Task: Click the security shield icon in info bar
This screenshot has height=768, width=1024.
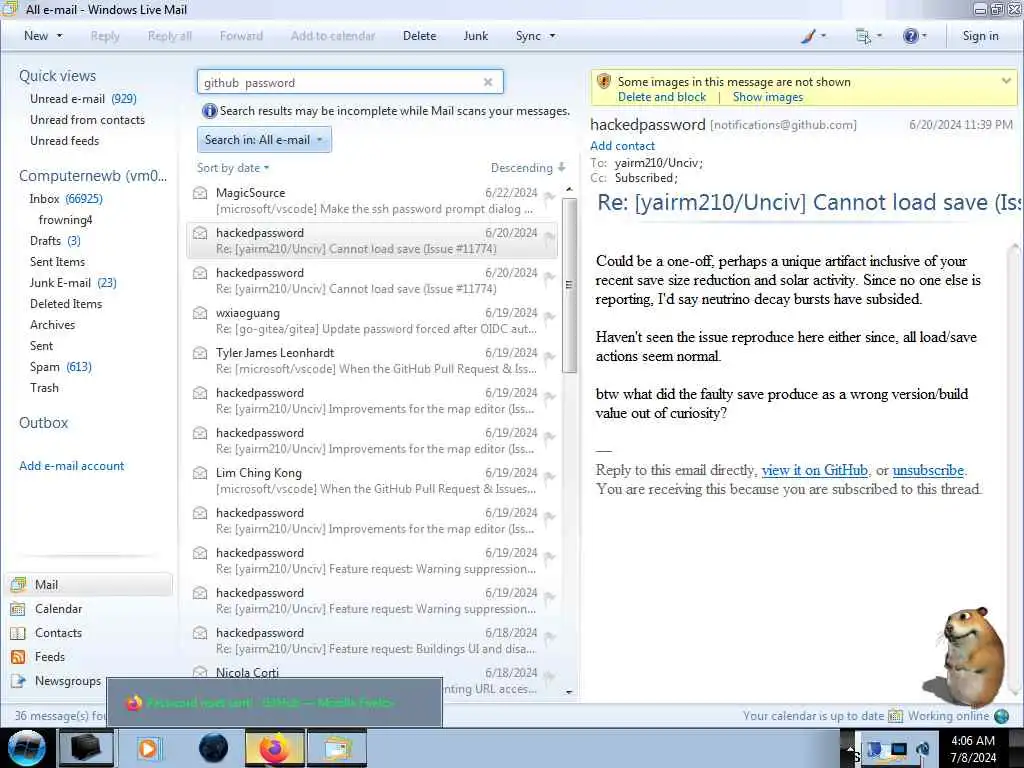Action: pos(604,82)
